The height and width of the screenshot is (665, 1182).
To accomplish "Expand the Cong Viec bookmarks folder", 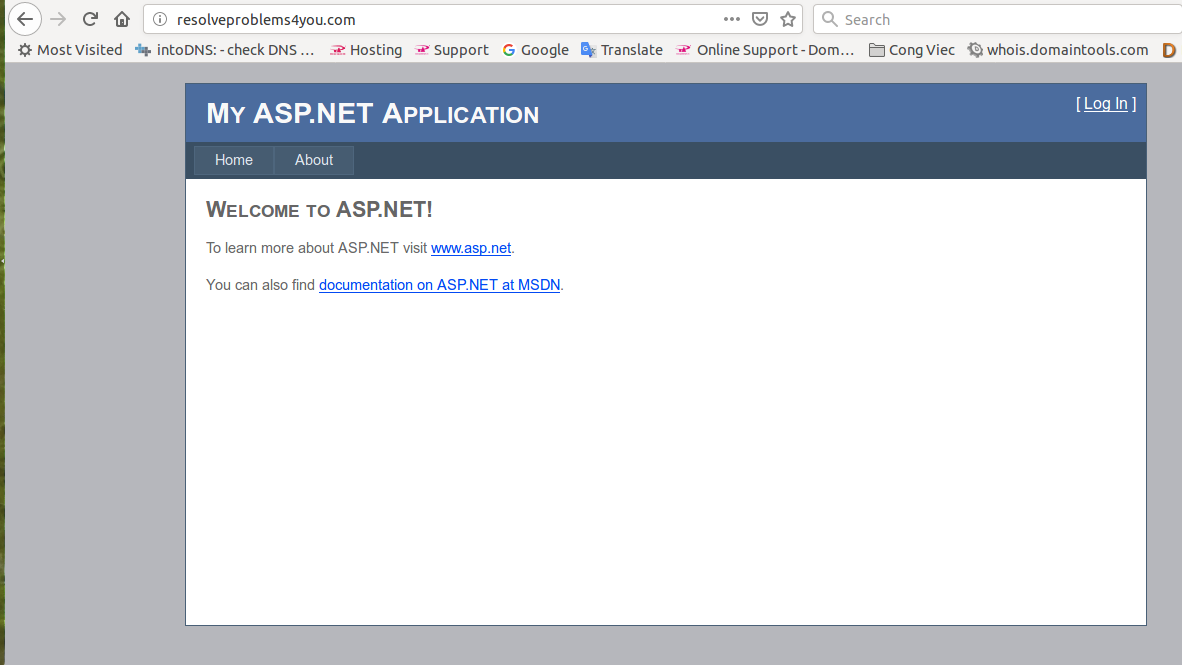I will (x=912, y=50).
